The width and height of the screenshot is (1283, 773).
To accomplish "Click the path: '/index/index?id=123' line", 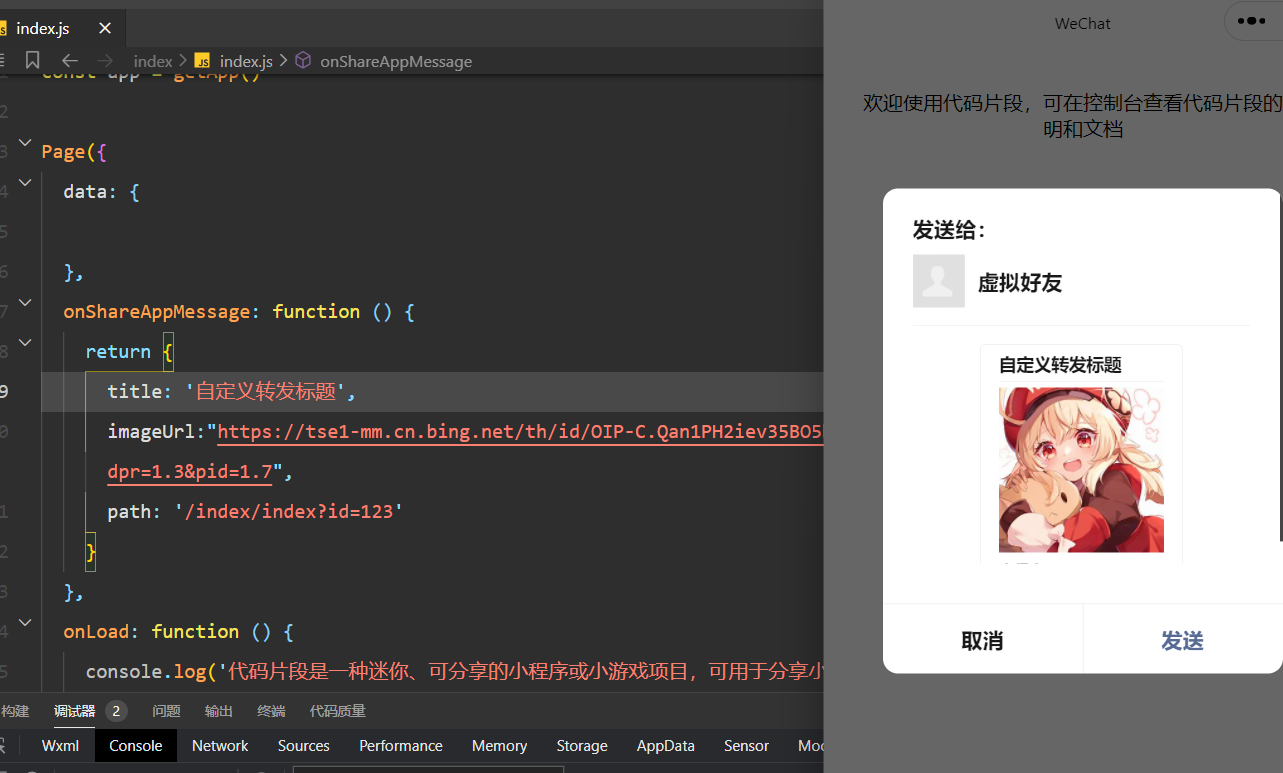I will coord(255,511).
